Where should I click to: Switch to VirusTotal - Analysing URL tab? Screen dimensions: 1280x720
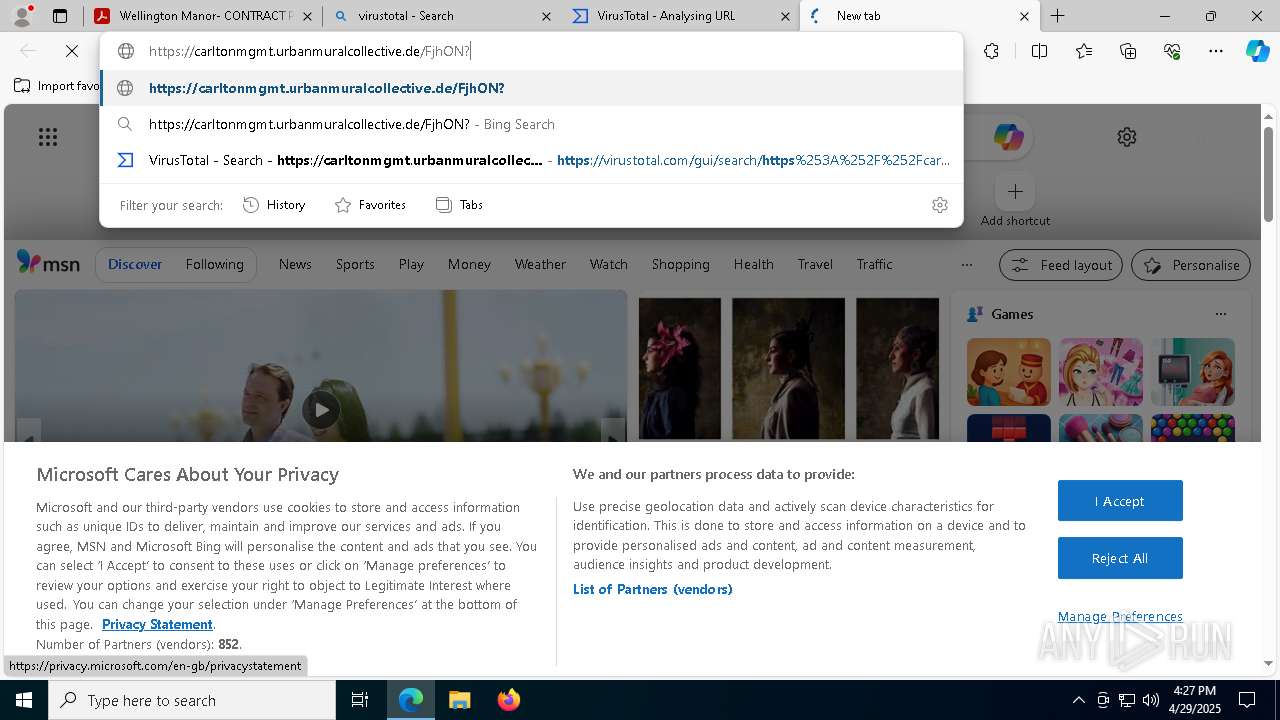pyautogui.click(x=680, y=16)
